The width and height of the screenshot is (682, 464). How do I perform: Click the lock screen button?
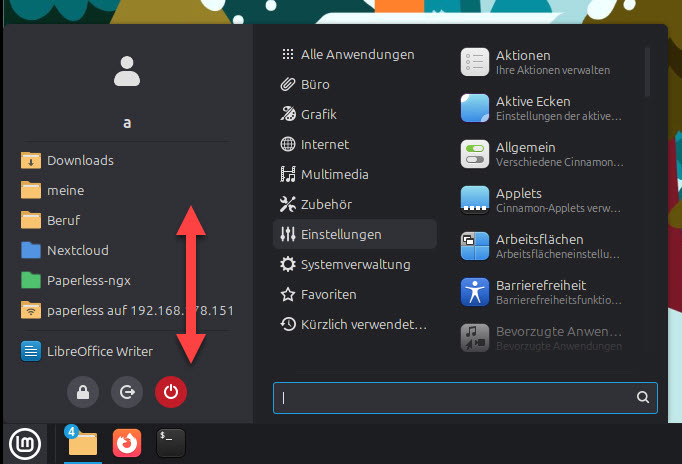(x=83, y=393)
